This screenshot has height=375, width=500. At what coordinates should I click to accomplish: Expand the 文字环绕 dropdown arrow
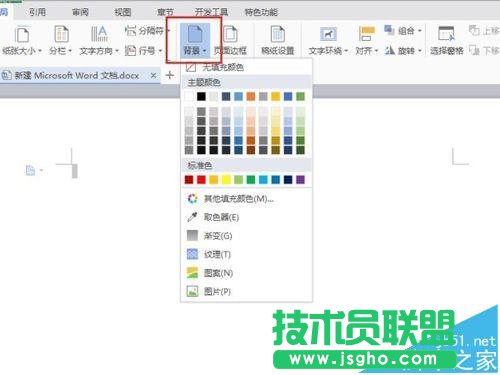pyautogui.click(x=346, y=51)
